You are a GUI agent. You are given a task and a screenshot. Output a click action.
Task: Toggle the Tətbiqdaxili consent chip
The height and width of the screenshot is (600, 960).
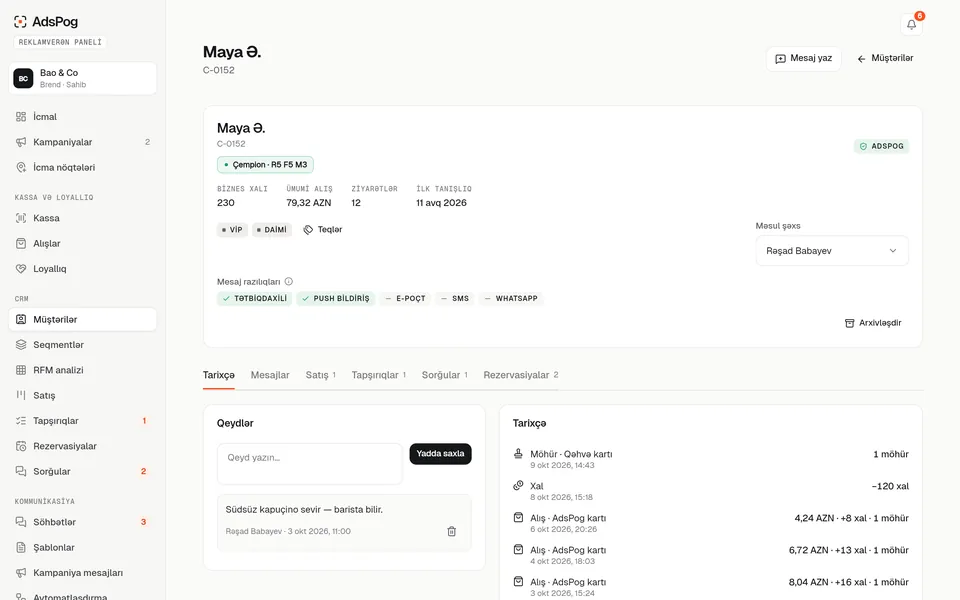255,298
